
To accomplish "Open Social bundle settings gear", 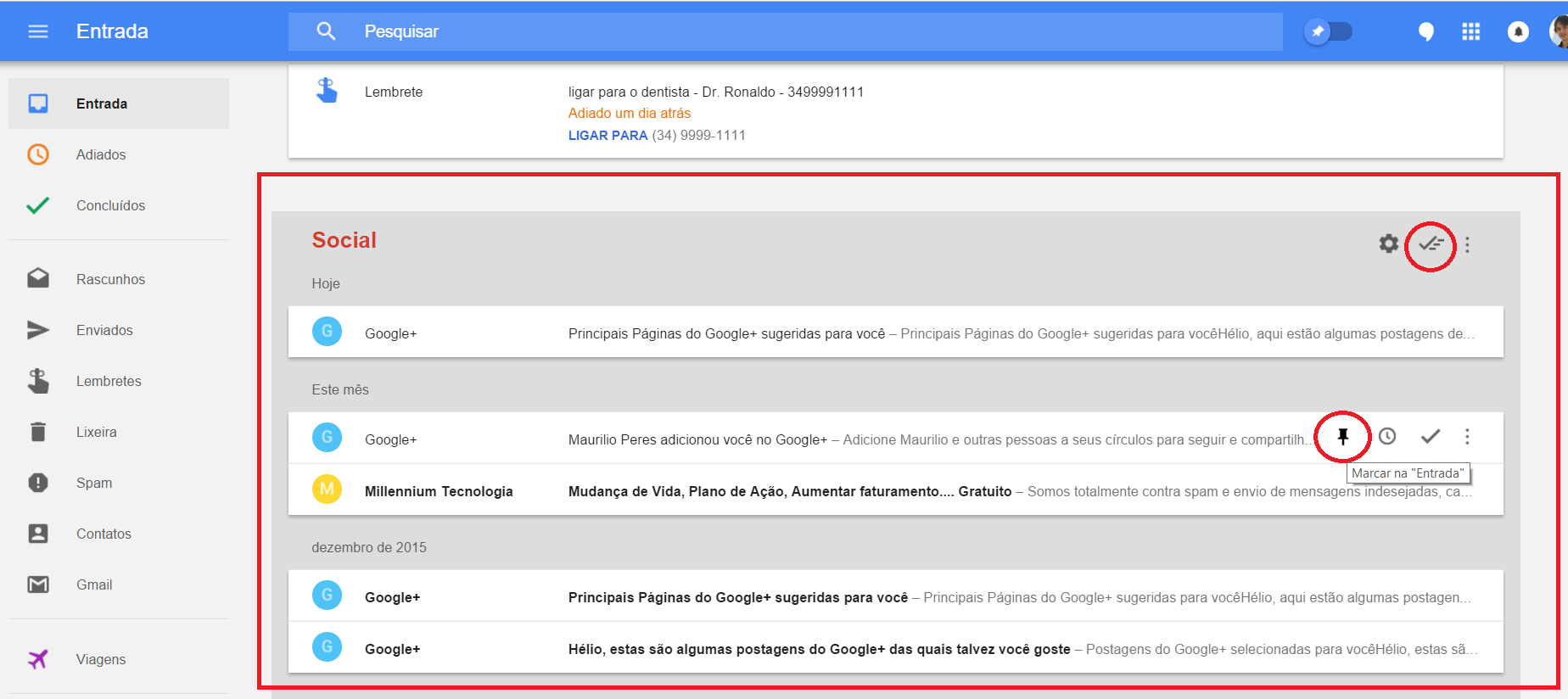I will [1388, 244].
